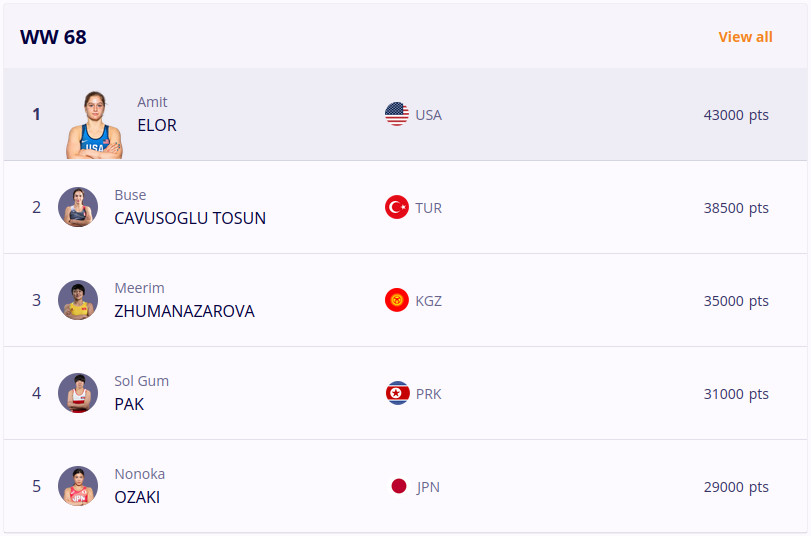
Task: Click the 43000 pts score
Action: pyautogui.click(x=735, y=115)
